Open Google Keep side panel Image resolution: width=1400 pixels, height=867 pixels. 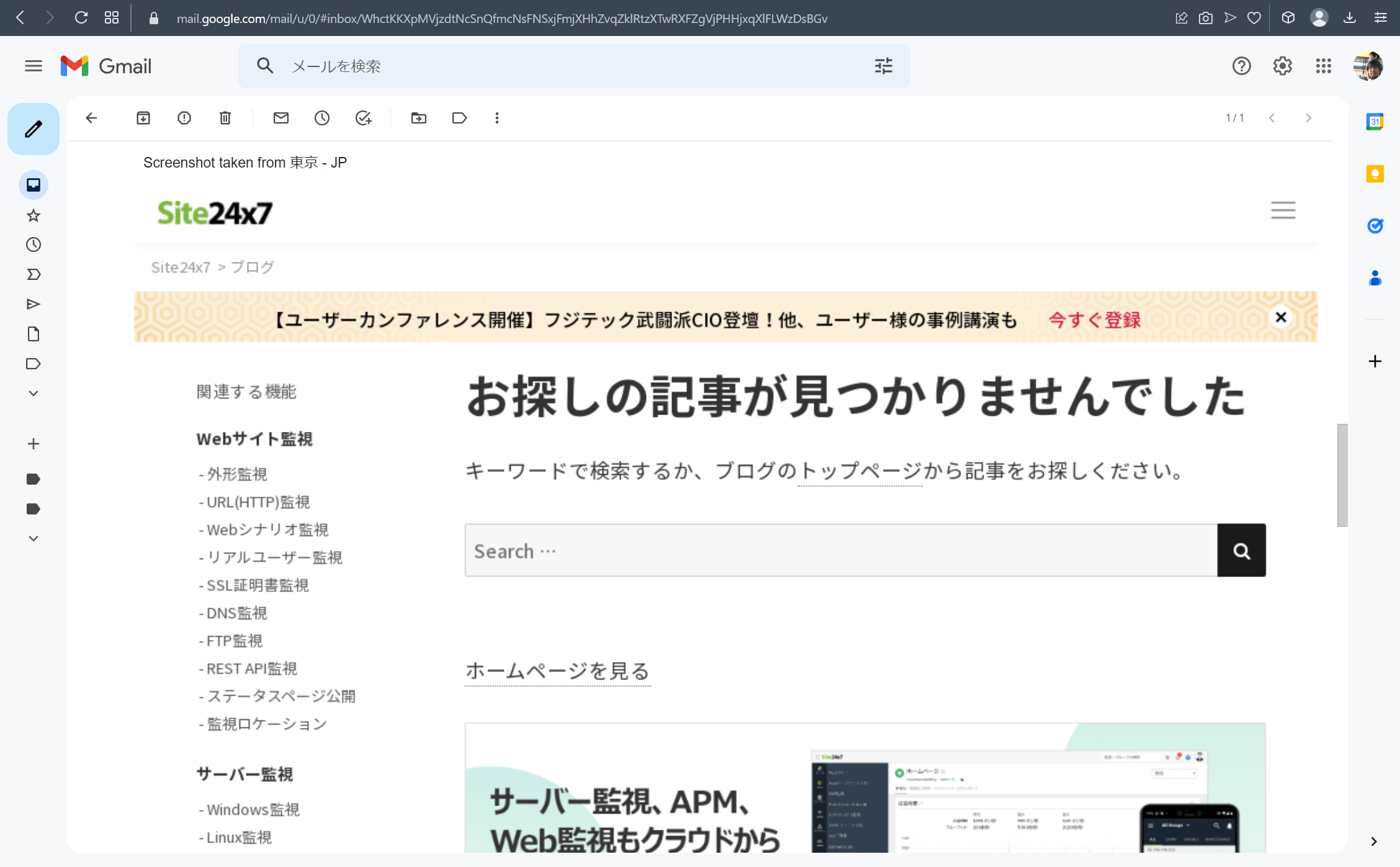point(1375,174)
